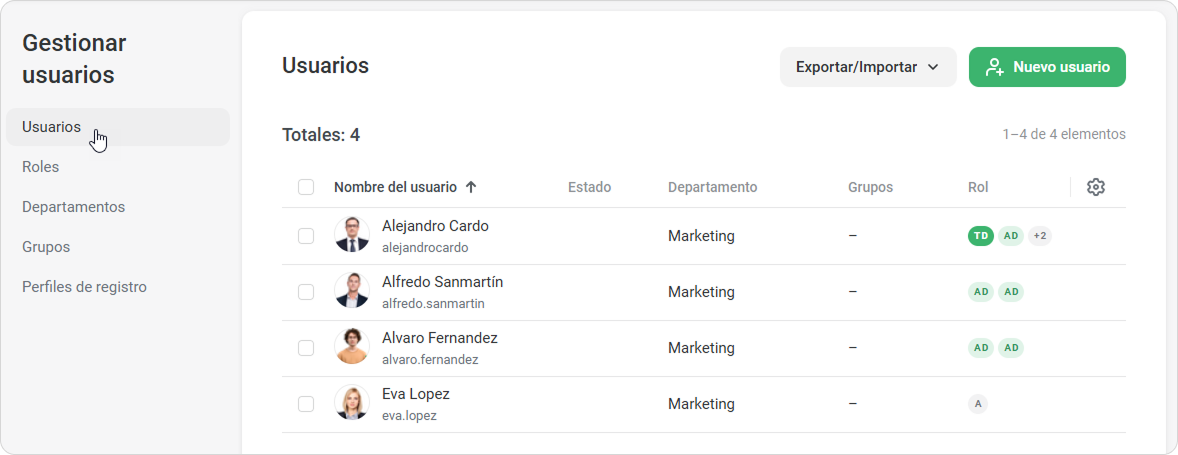Check the box for Alejandro Cardo
Image resolution: width=1178 pixels, height=455 pixels.
(306, 236)
